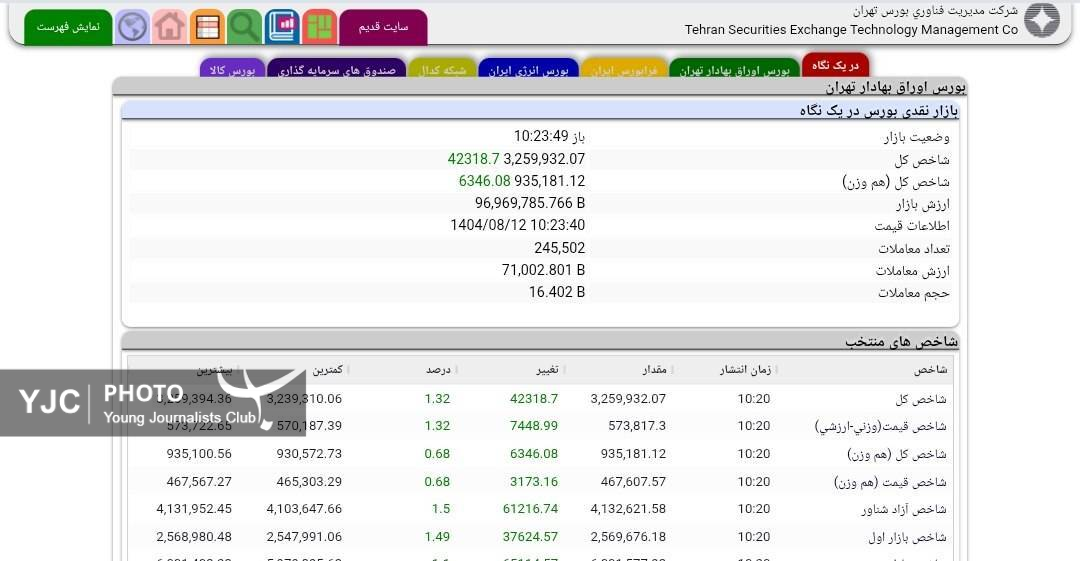Viewport: 1080px width, 561px height.
Task: Go to the home page icon
Action: tap(169, 27)
